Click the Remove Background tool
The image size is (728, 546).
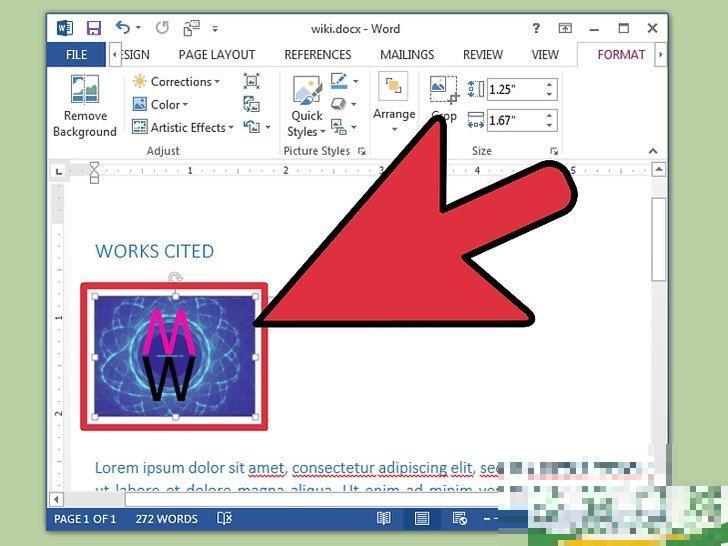(x=84, y=106)
